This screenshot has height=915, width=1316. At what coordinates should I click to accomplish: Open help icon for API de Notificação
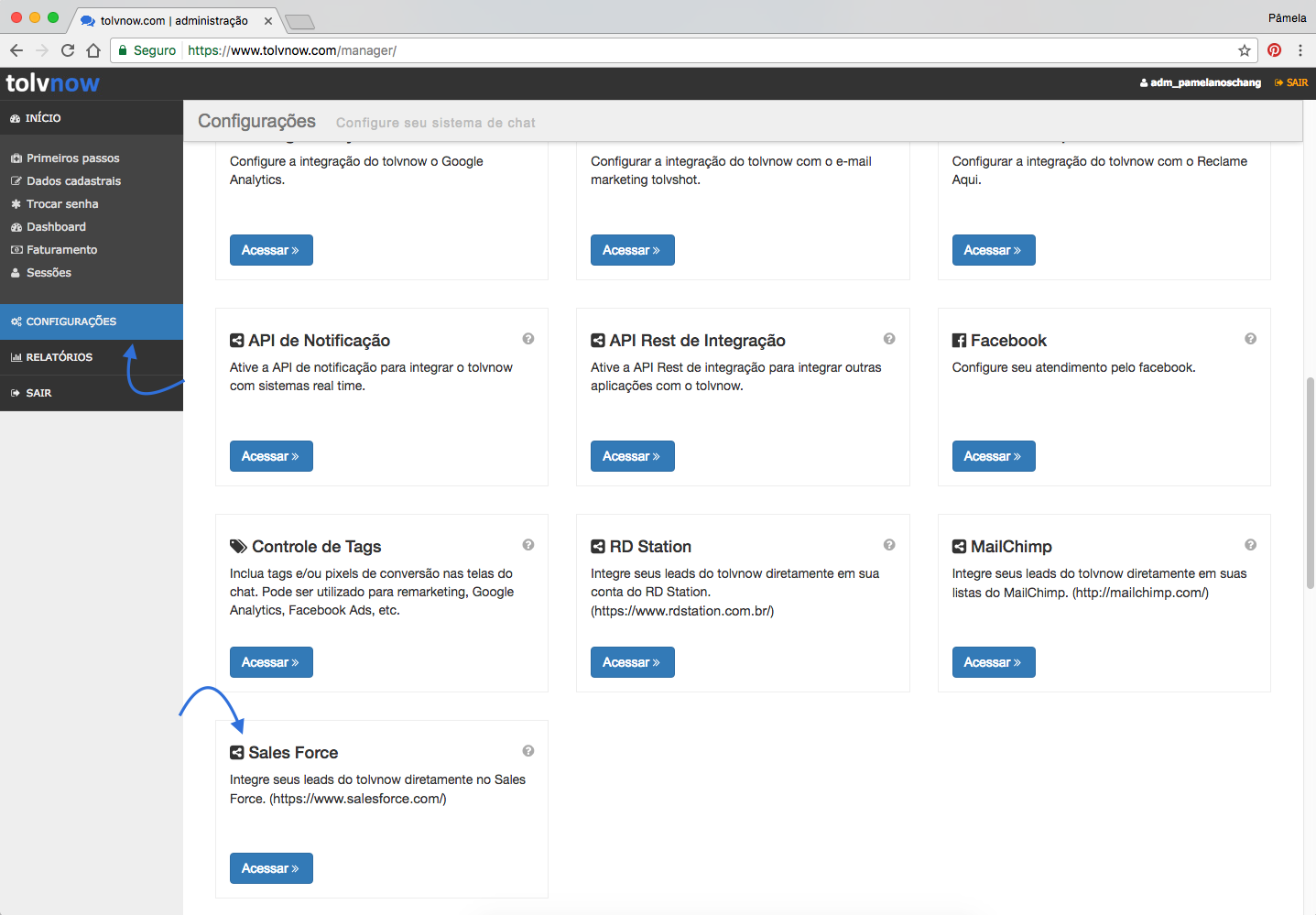click(x=528, y=339)
